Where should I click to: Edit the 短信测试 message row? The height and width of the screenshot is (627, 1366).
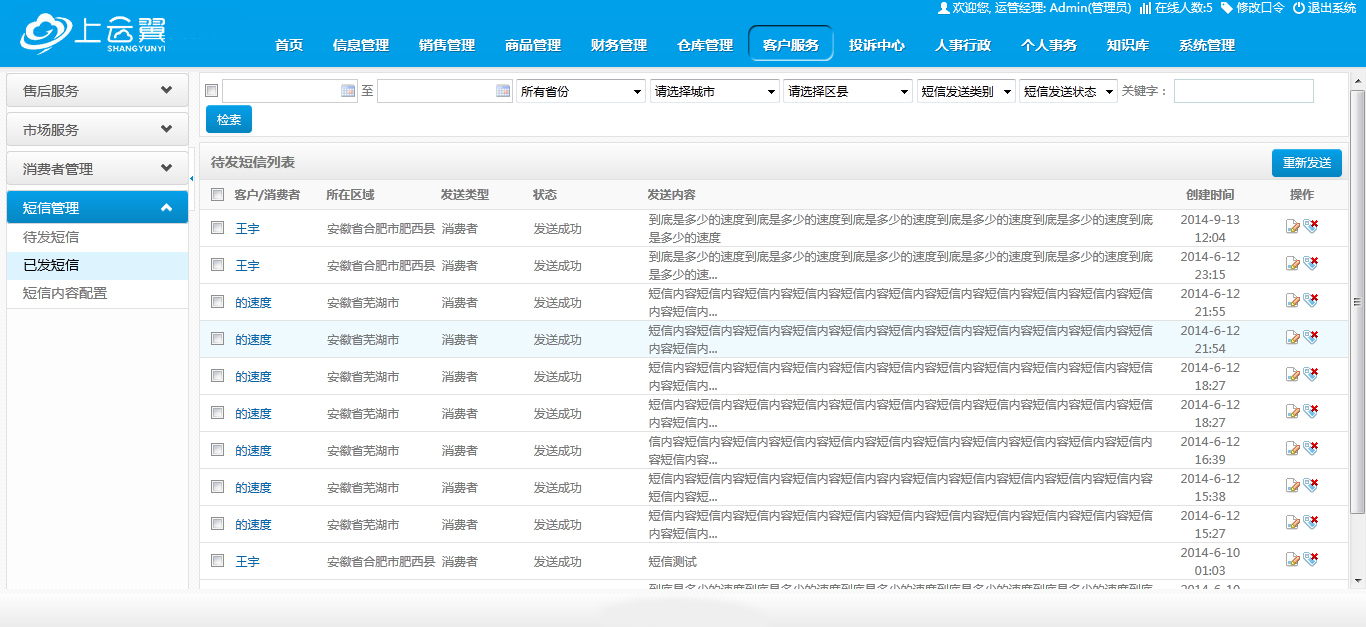click(1293, 560)
